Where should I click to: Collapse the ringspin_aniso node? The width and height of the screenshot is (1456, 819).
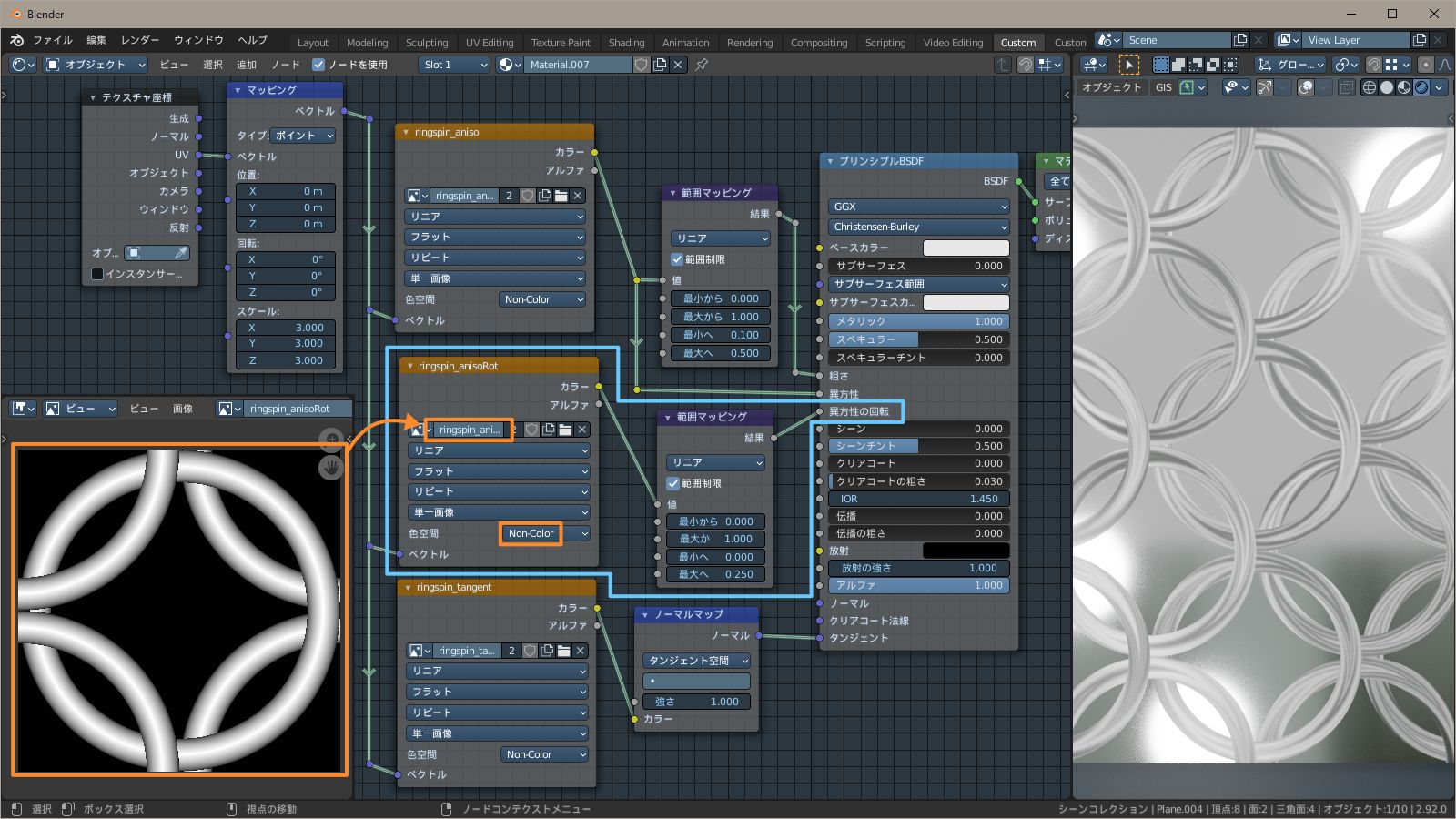click(406, 132)
